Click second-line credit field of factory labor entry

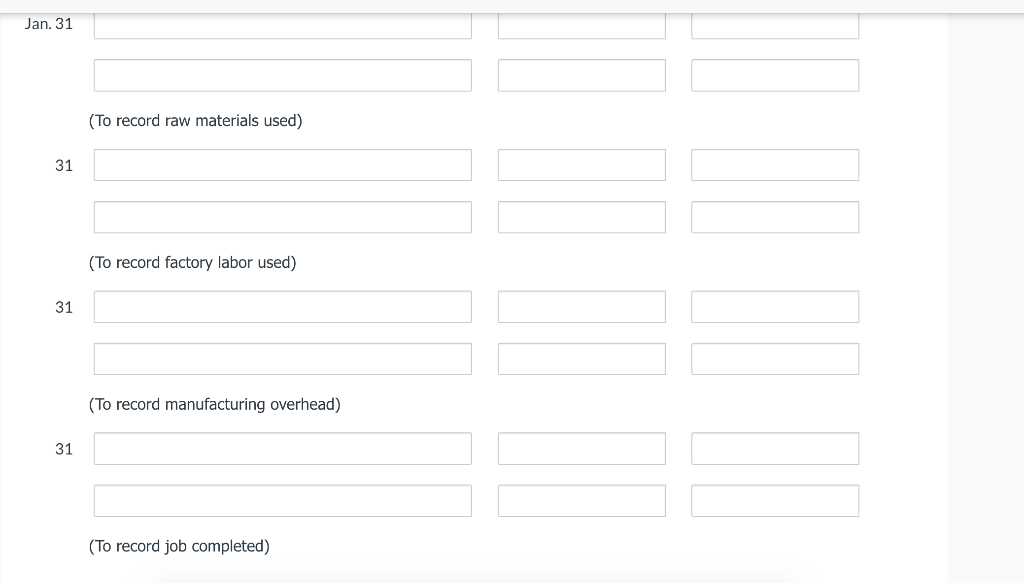pos(774,217)
